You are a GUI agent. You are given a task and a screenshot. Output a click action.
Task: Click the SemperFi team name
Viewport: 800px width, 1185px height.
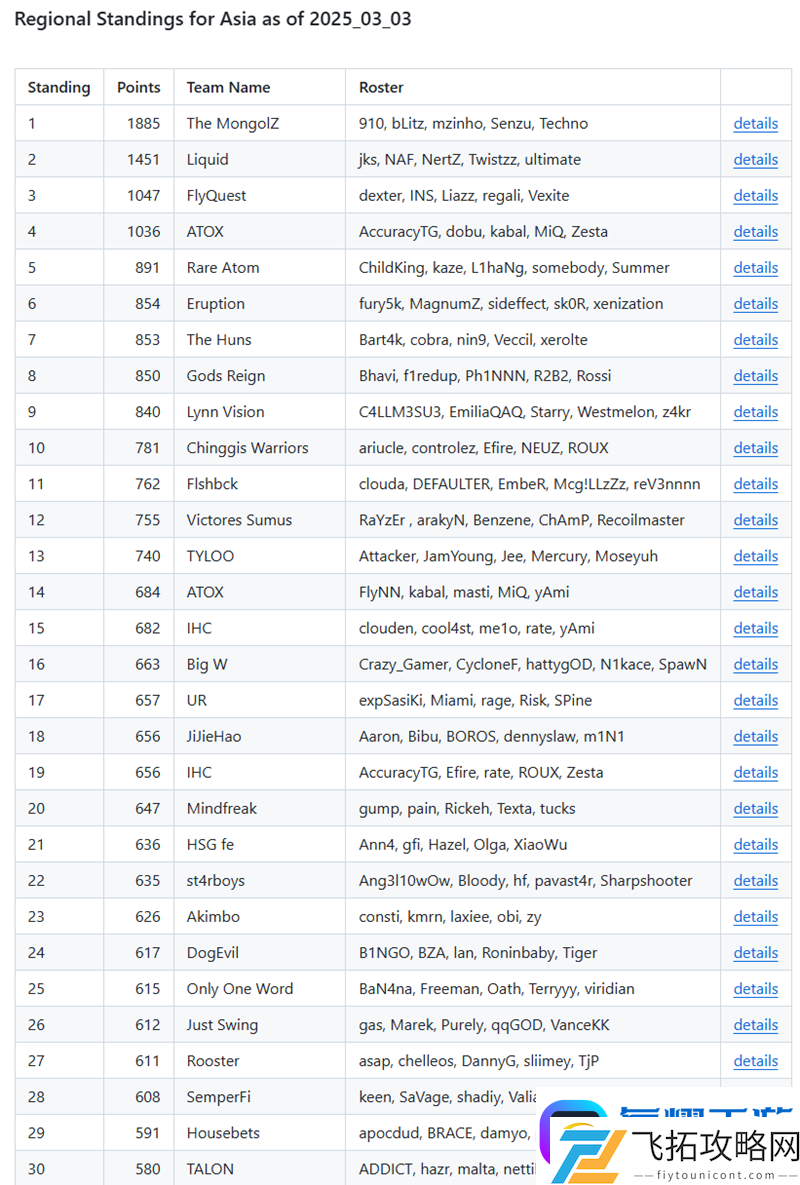click(x=218, y=1097)
